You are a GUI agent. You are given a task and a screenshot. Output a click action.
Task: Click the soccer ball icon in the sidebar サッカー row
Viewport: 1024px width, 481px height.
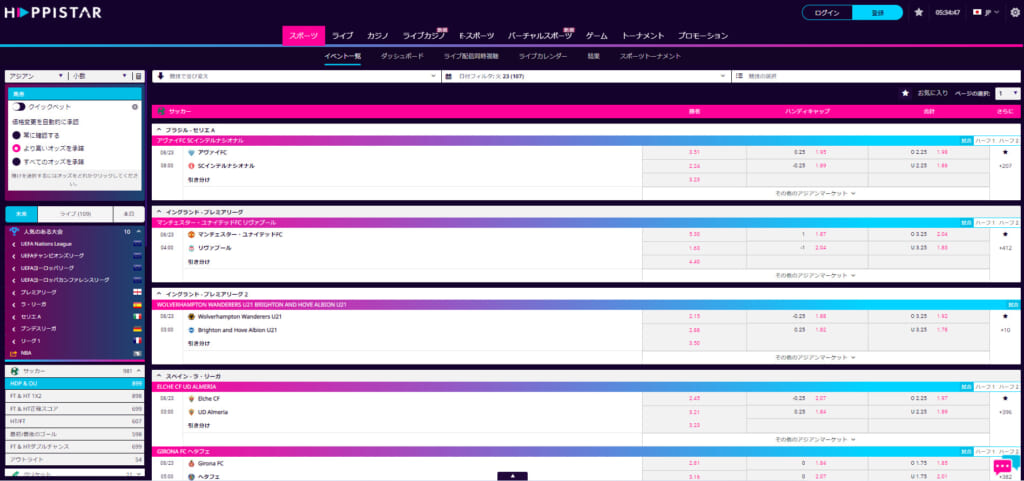[14, 371]
